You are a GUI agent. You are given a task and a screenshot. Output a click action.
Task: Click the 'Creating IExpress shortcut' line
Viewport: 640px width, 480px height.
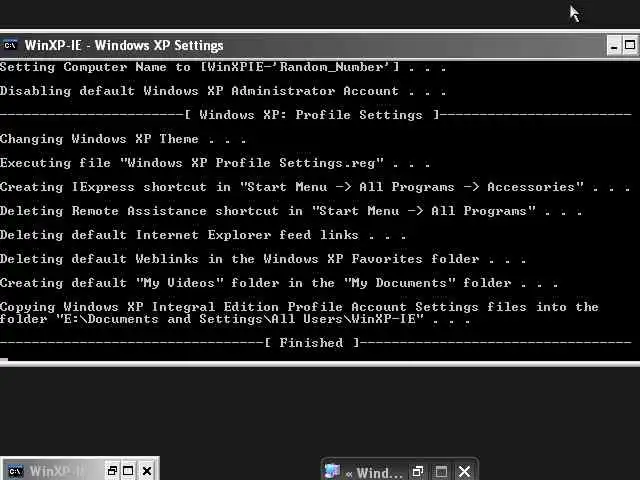[x=315, y=187]
